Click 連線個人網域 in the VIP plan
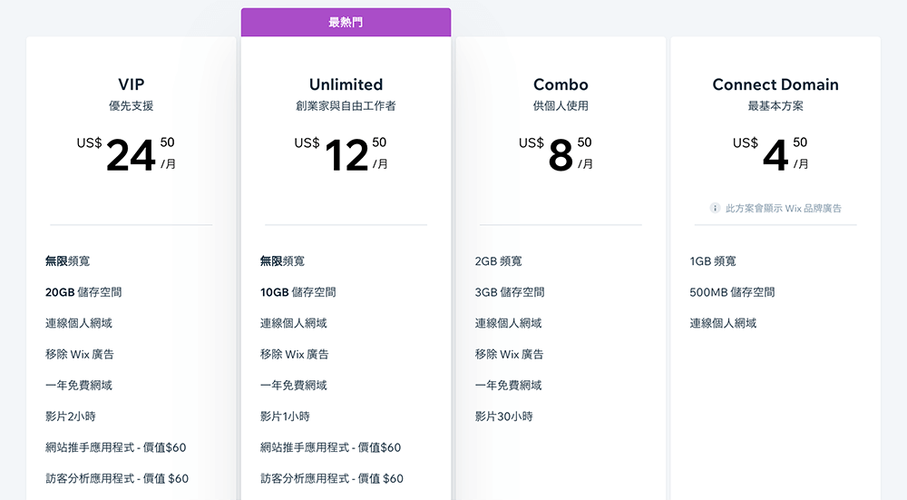Image resolution: width=907 pixels, height=500 pixels. pyautogui.click(x=79, y=323)
